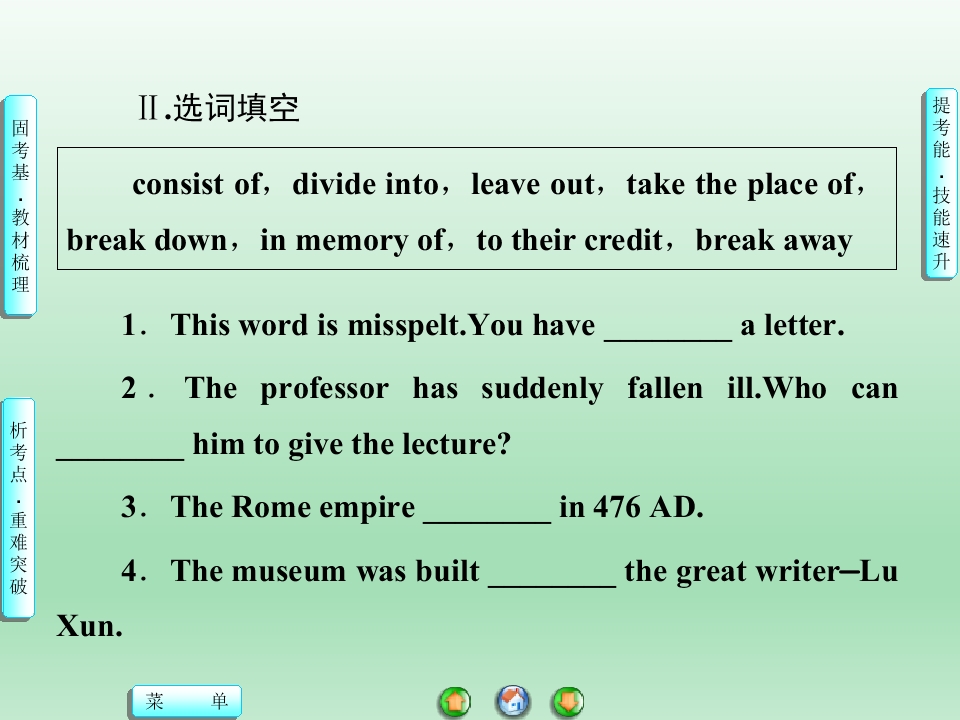
Task: Select the phrase 'divide into' in the word box
Action: tap(366, 184)
